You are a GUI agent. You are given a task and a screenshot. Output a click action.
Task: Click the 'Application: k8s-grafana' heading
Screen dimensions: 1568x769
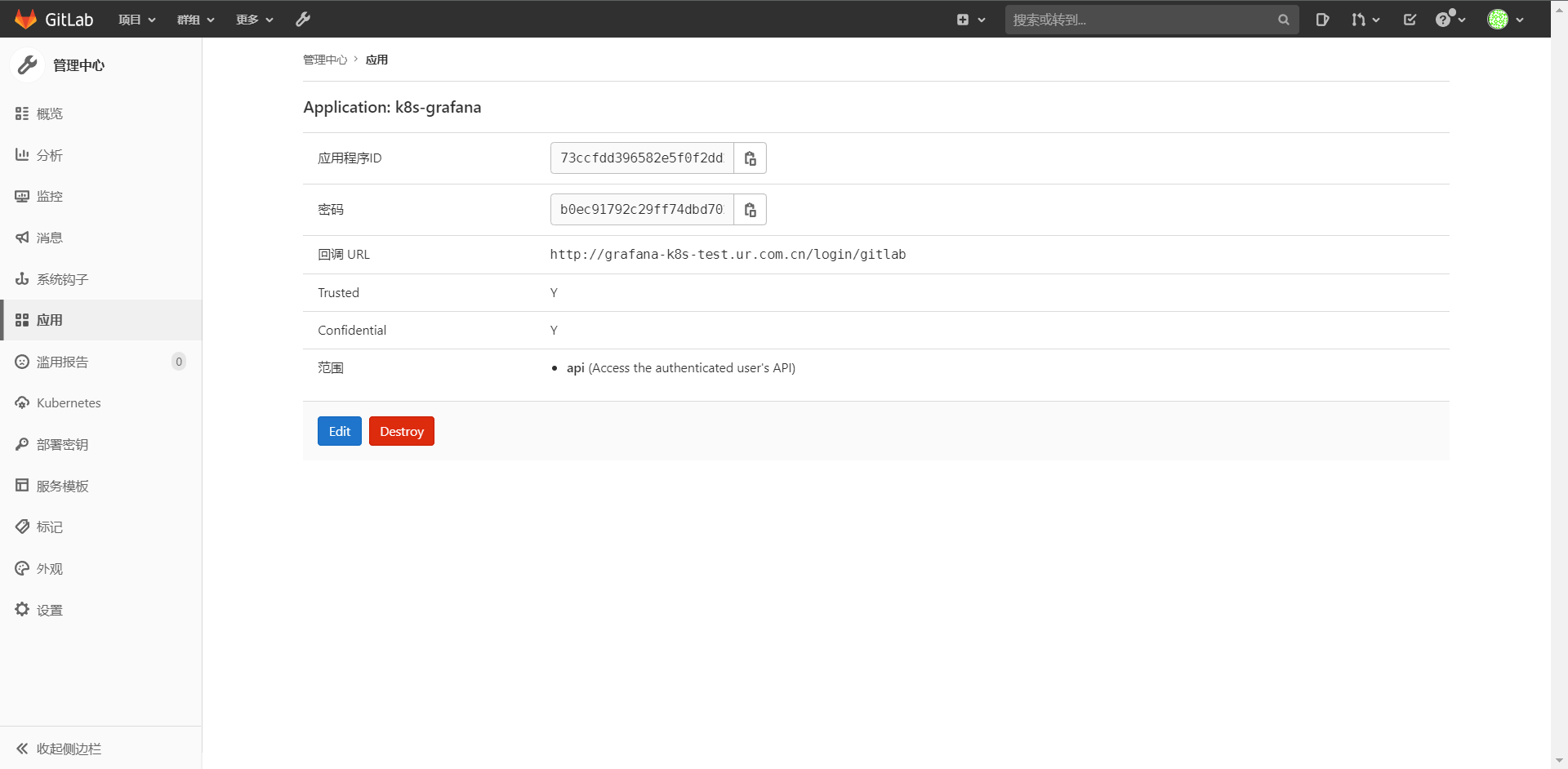(392, 107)
